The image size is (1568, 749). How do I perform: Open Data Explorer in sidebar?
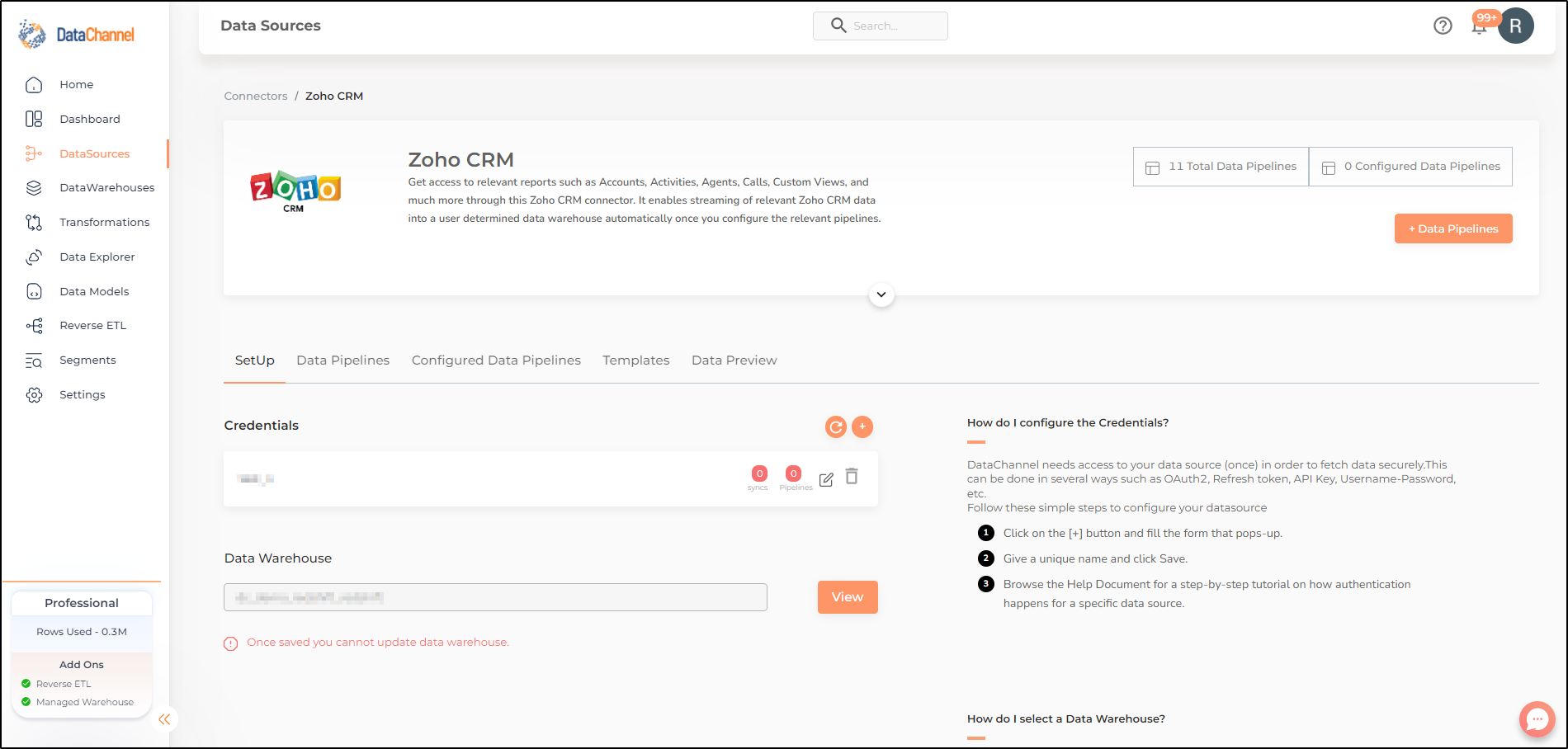[x=97, y=257]
